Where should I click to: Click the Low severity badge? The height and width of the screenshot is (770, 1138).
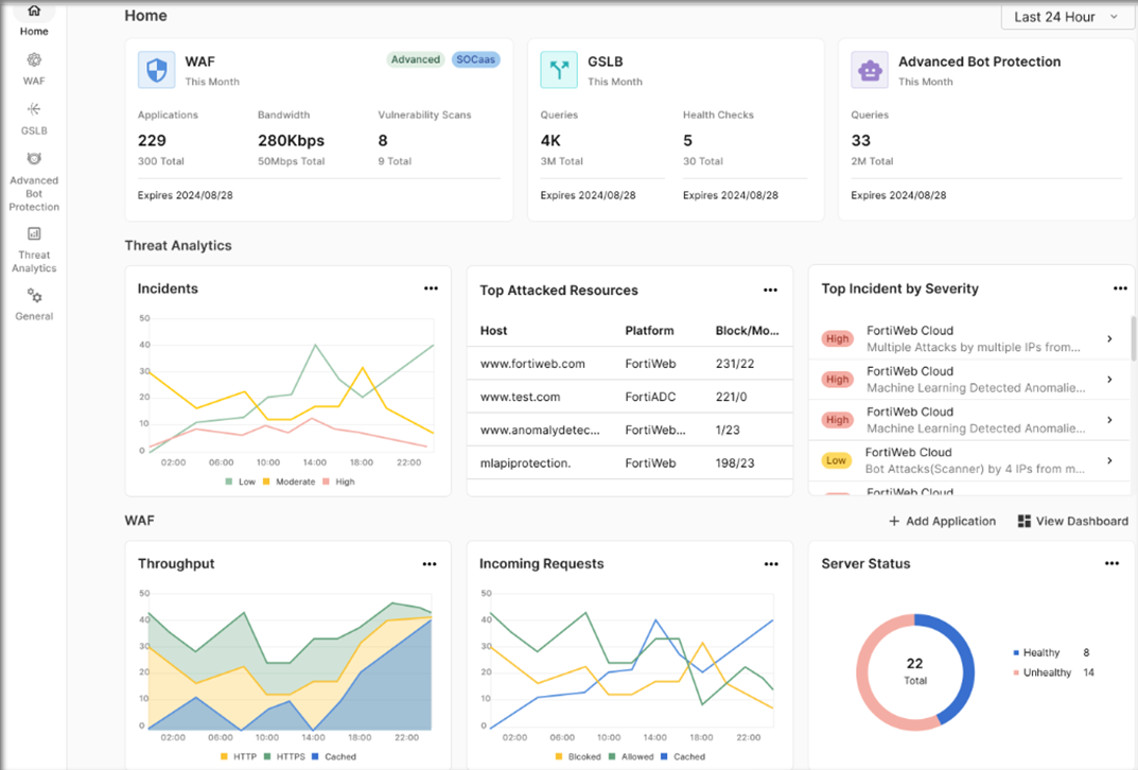click(836, 461)
